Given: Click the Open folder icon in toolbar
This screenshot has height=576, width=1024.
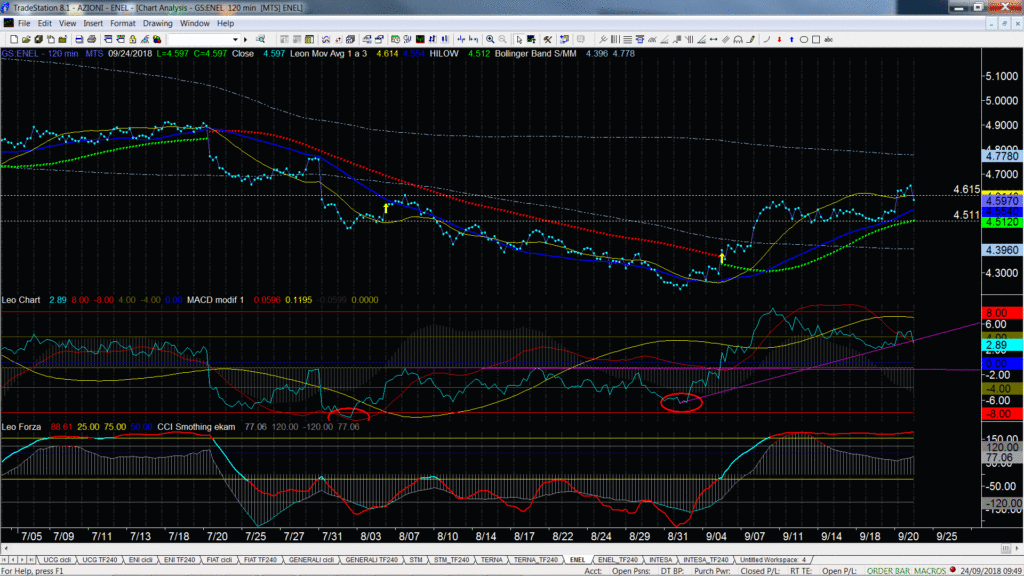Looking at the screenshot, I should (26, 39).
